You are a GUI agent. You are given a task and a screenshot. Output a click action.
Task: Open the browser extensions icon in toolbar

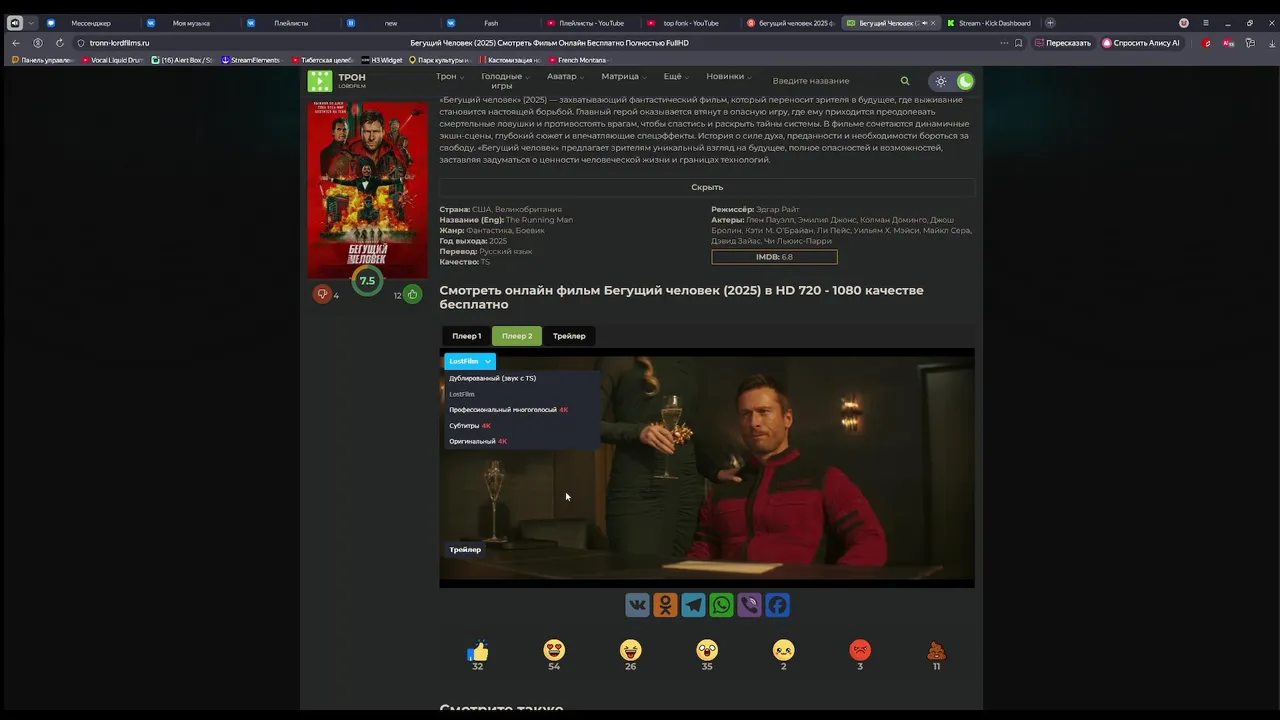(1250, 43)
